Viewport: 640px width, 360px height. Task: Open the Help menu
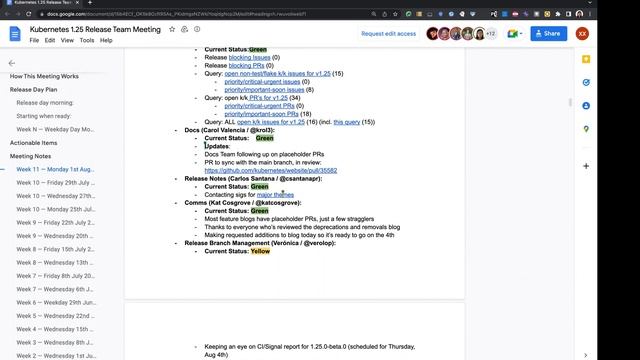(106, 40)
